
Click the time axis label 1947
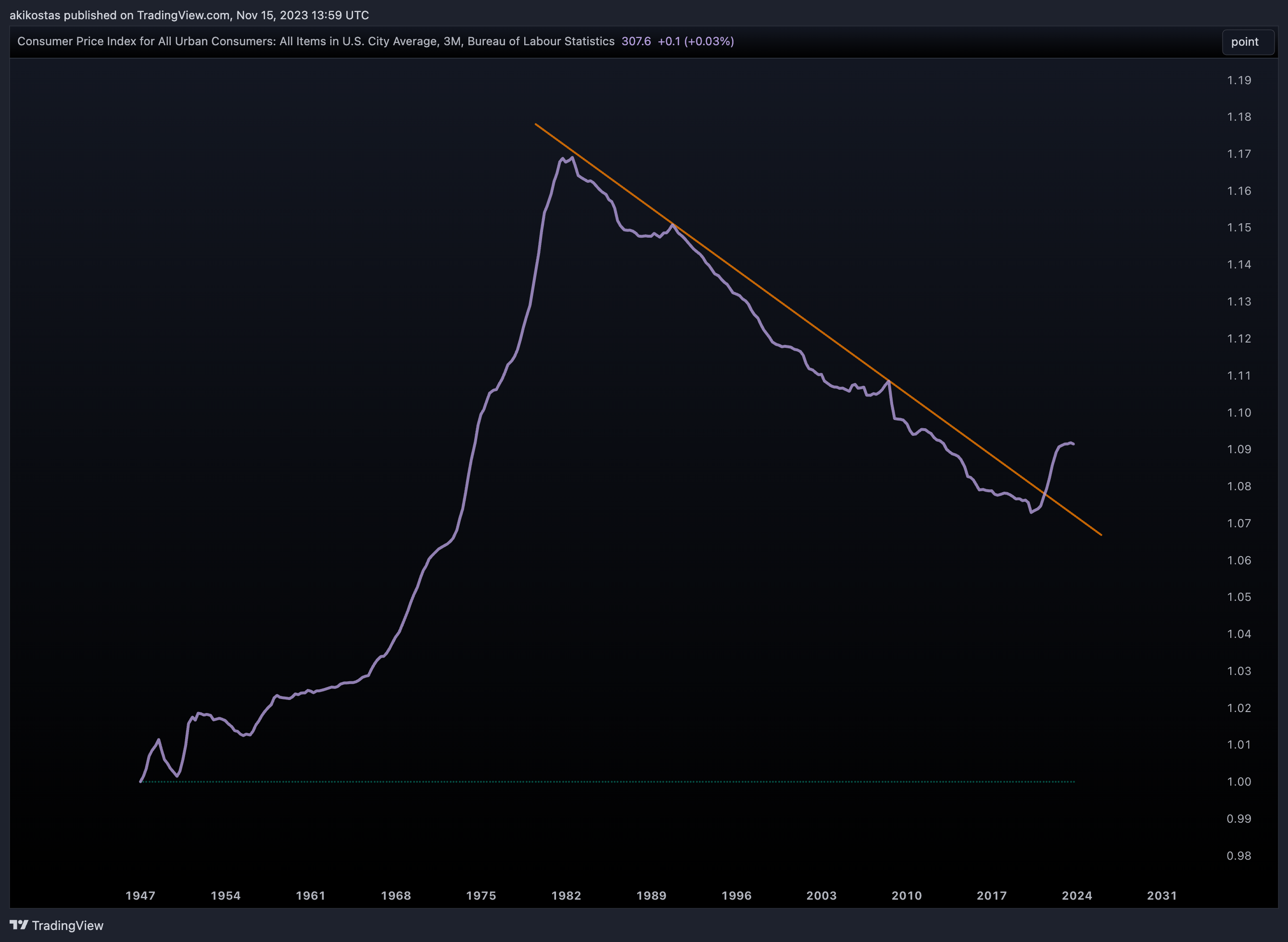[140, 895]
